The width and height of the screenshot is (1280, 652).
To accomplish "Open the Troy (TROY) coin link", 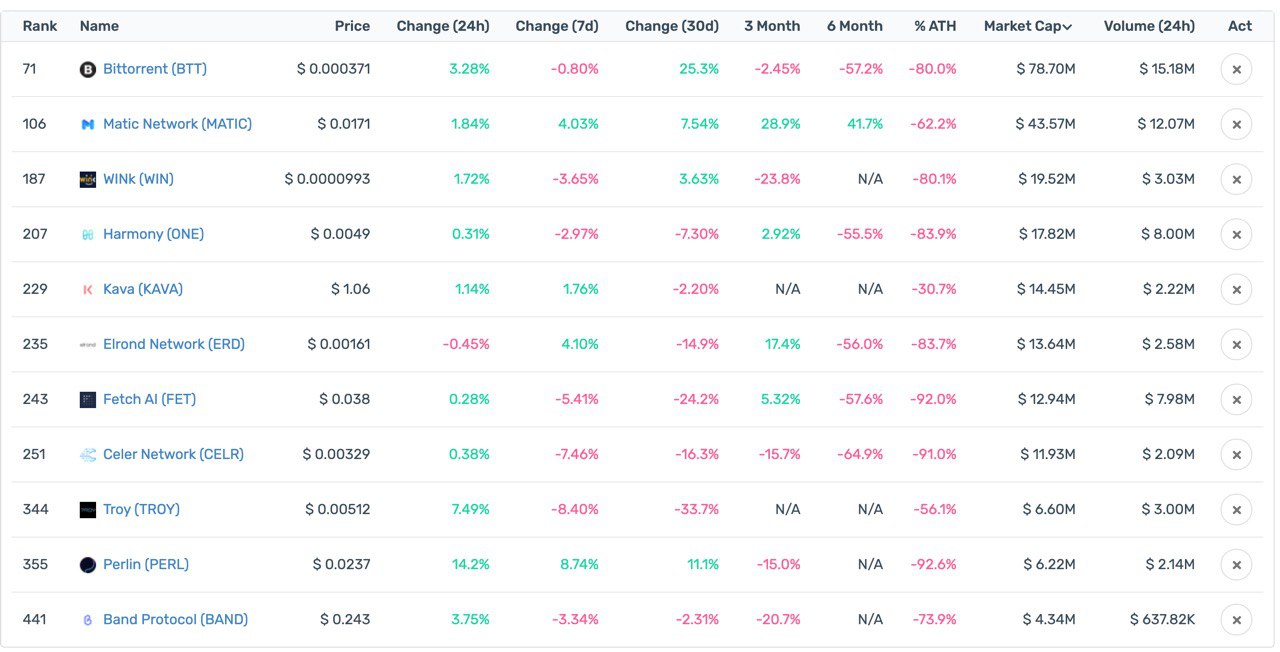I will 141,509.
